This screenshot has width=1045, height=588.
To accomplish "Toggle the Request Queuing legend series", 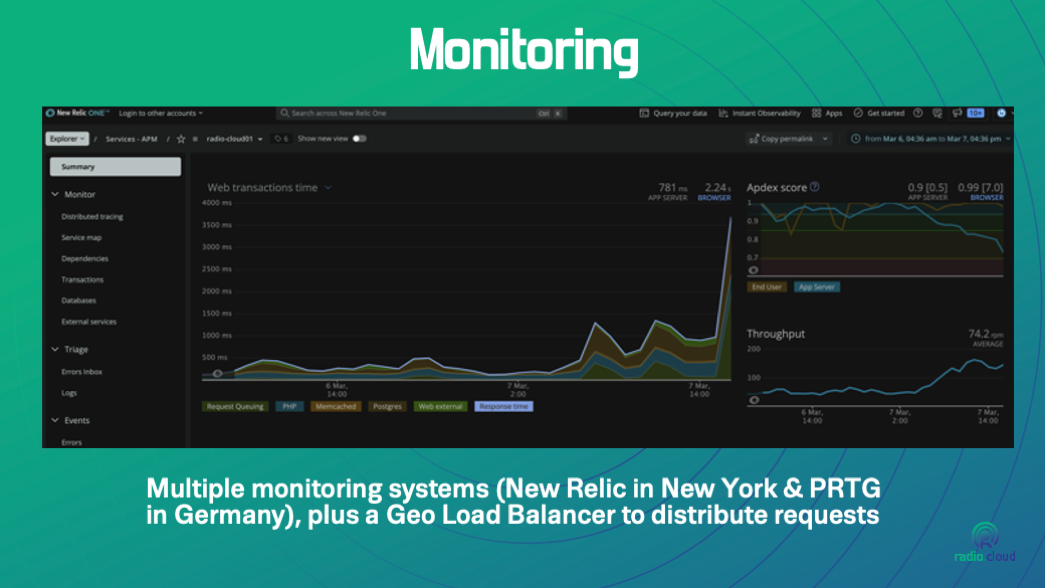I will point(235,407).
